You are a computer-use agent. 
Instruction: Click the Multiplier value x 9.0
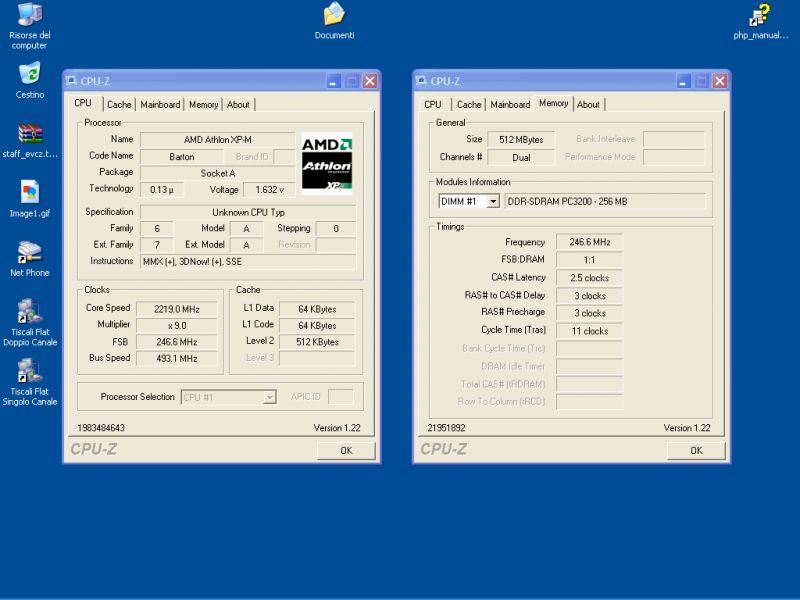click(177, 326)
